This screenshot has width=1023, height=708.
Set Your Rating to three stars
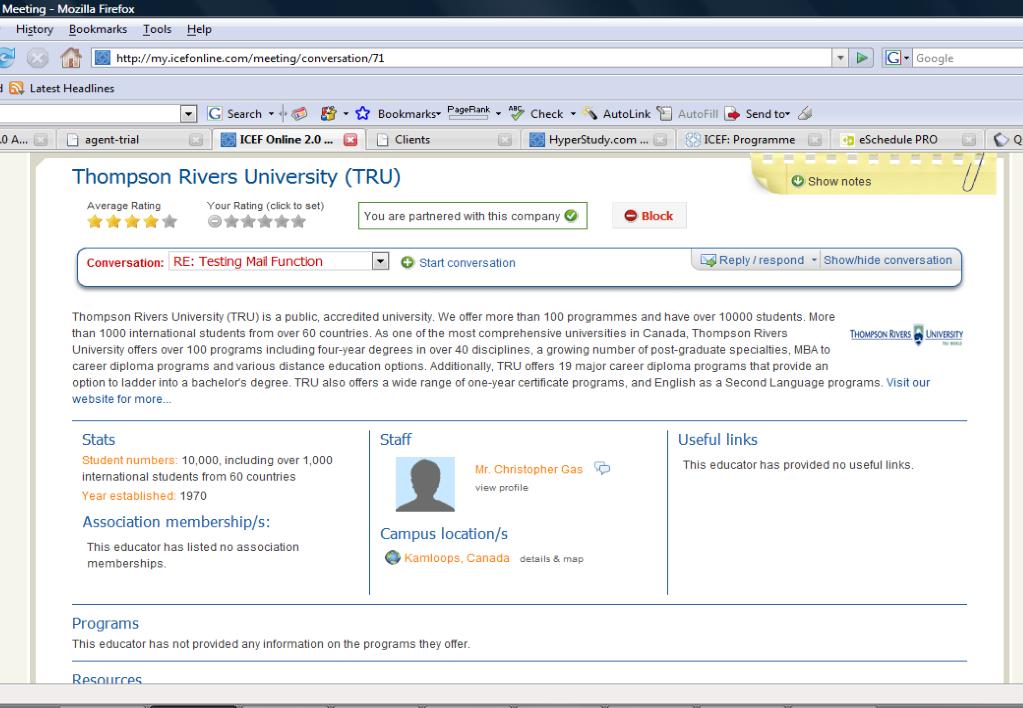tap(265, 221)
